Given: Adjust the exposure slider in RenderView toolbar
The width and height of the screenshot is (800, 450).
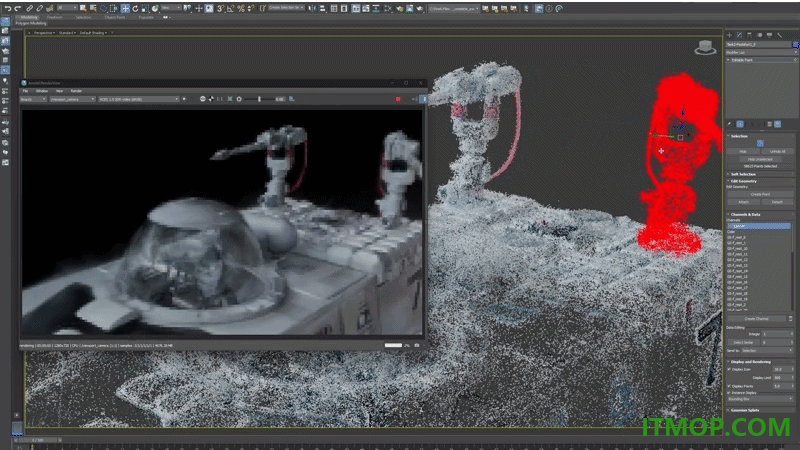Looking at the screenshot, I should [260, 99].
